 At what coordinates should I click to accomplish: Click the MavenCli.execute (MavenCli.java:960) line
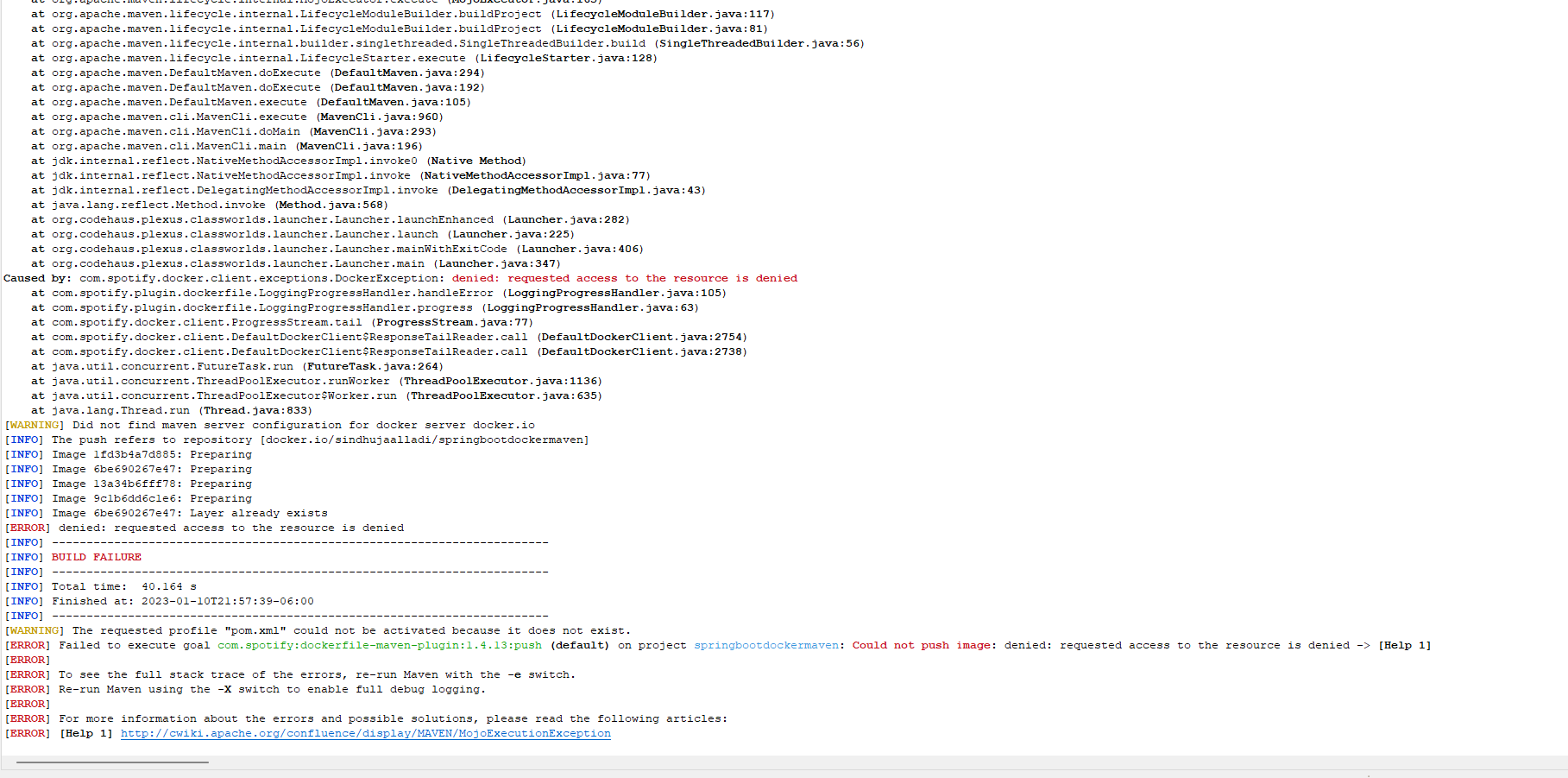[x=237, y=117]
